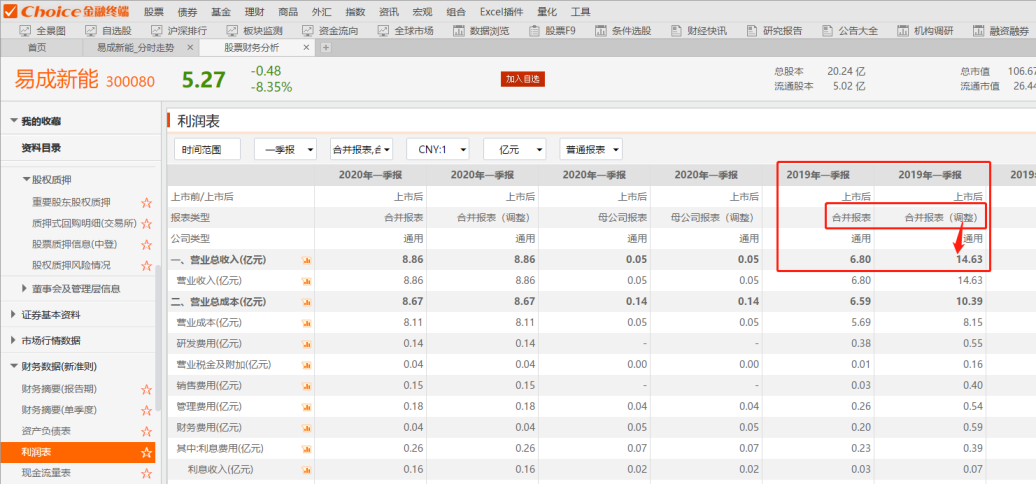Open 资料目录 in sidebar
The width and height of the screenshot is (1036, 484).
pos(42,148)
